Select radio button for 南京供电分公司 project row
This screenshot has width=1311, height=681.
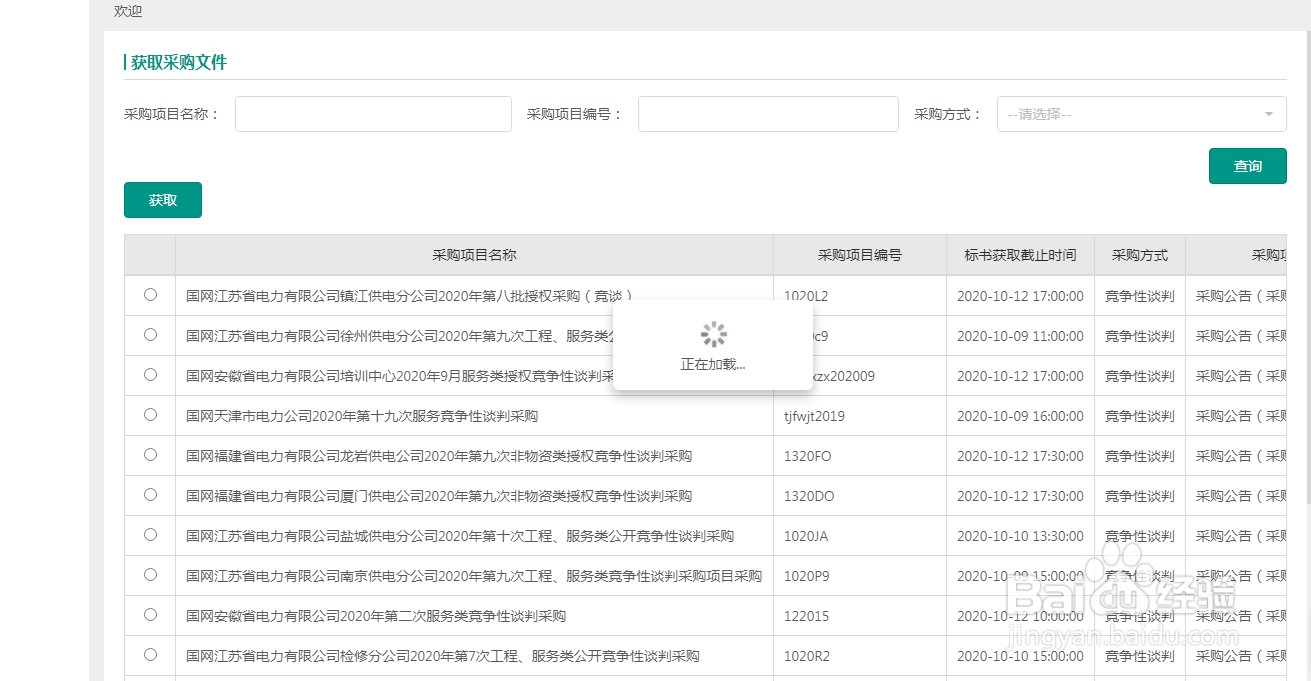(150, 575)
